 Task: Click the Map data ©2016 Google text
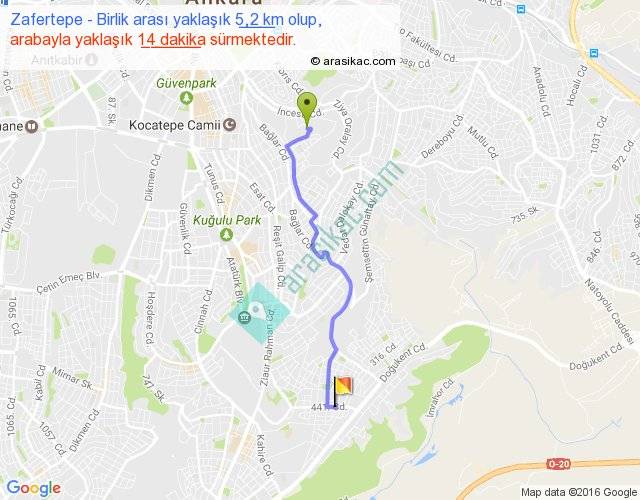pyautogui.click(x=579, y=492)
